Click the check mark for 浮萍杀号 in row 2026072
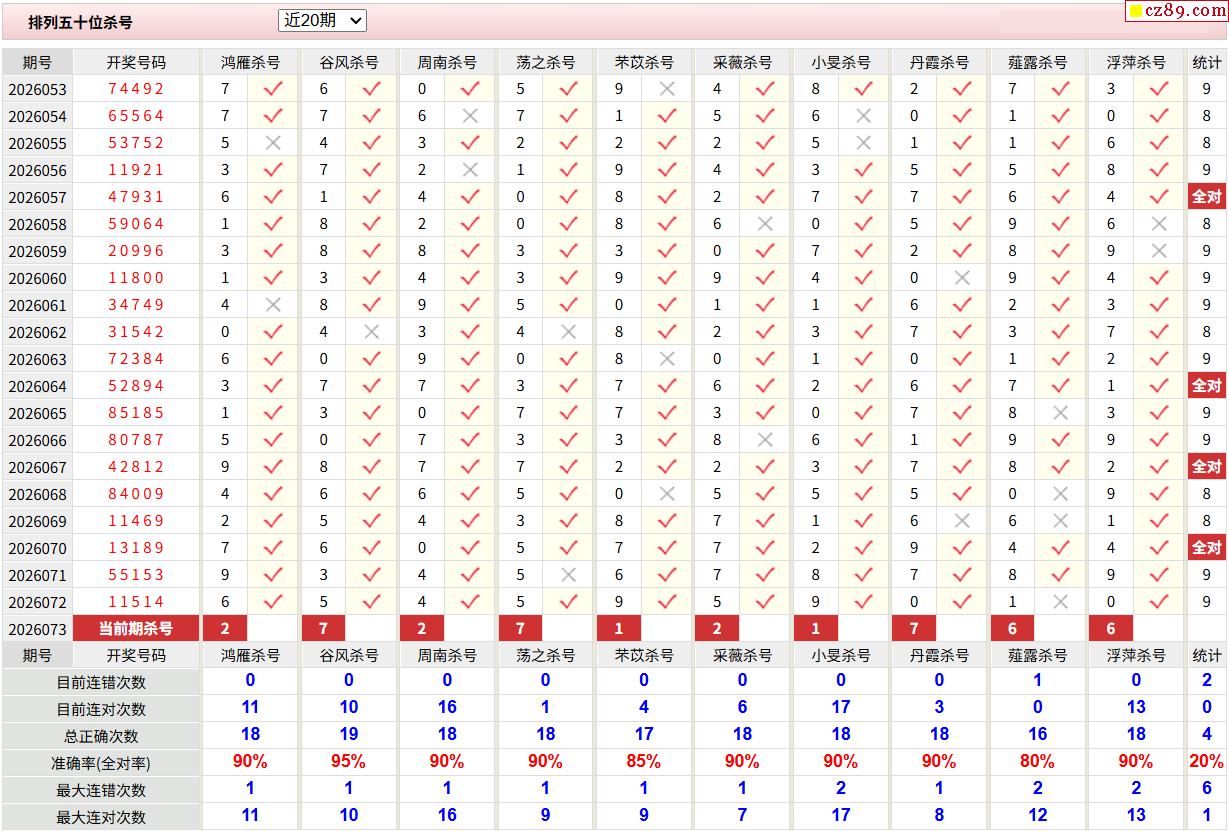Screen dimensions: 1229x833 click(1159, 602)
